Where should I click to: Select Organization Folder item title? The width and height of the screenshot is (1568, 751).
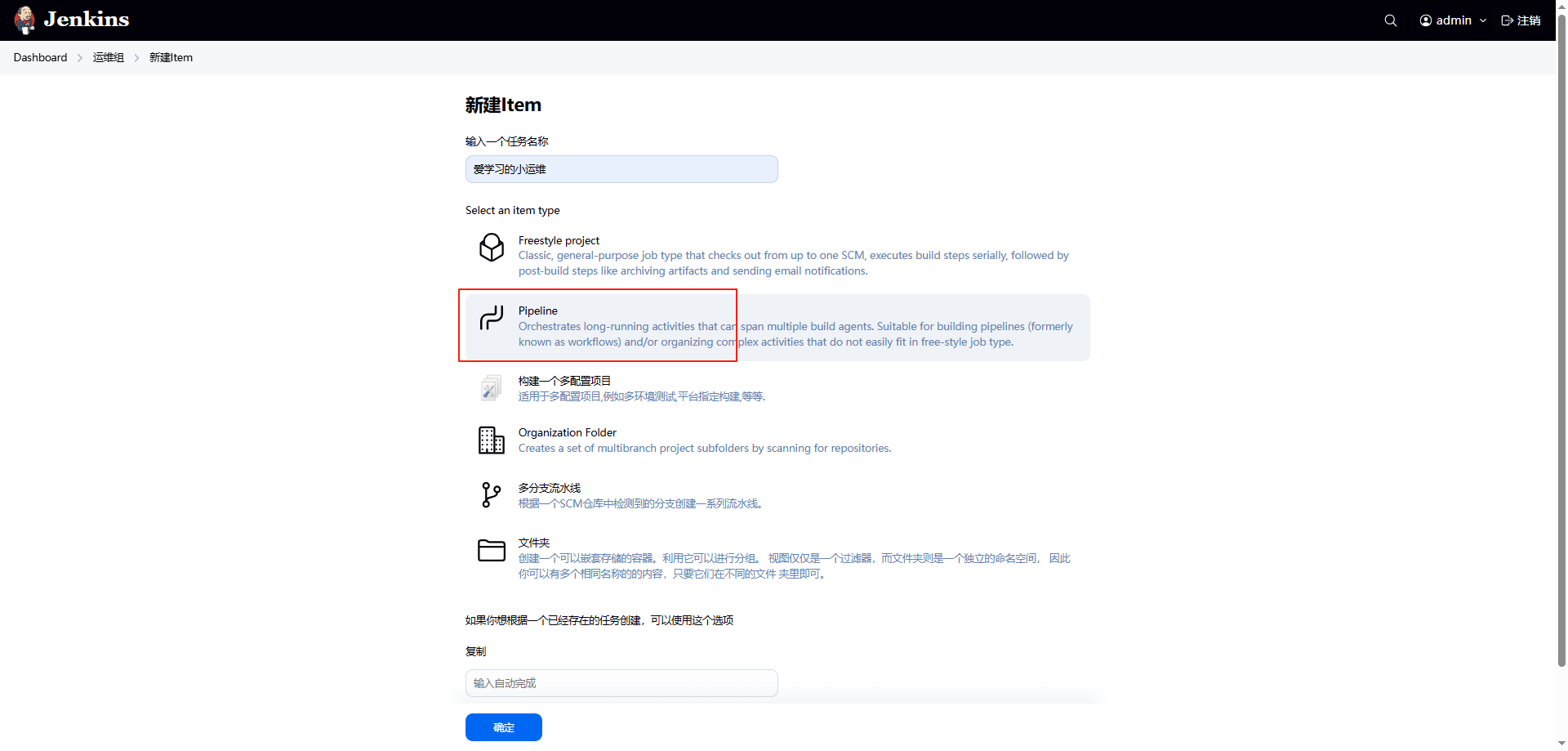pyautogui.click(x=568, y=432)
